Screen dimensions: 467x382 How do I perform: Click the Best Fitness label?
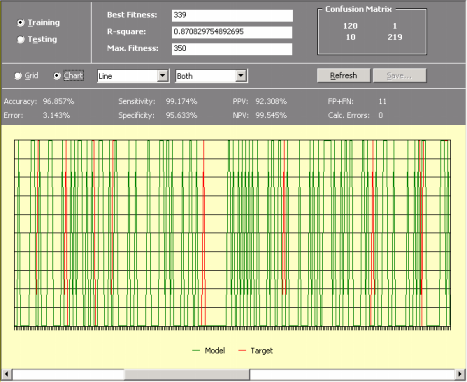point(132,15)
